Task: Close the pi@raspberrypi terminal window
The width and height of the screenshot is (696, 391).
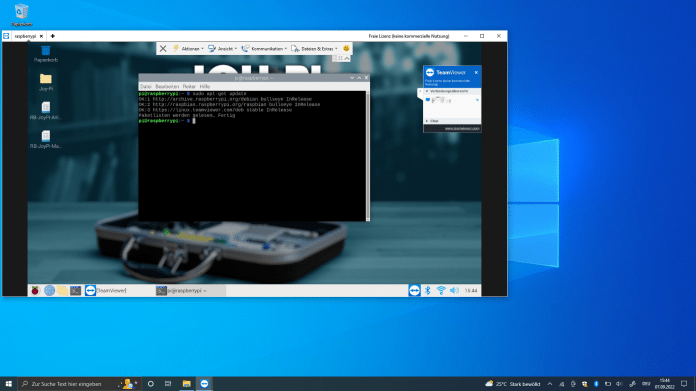Action: [366, 78]
